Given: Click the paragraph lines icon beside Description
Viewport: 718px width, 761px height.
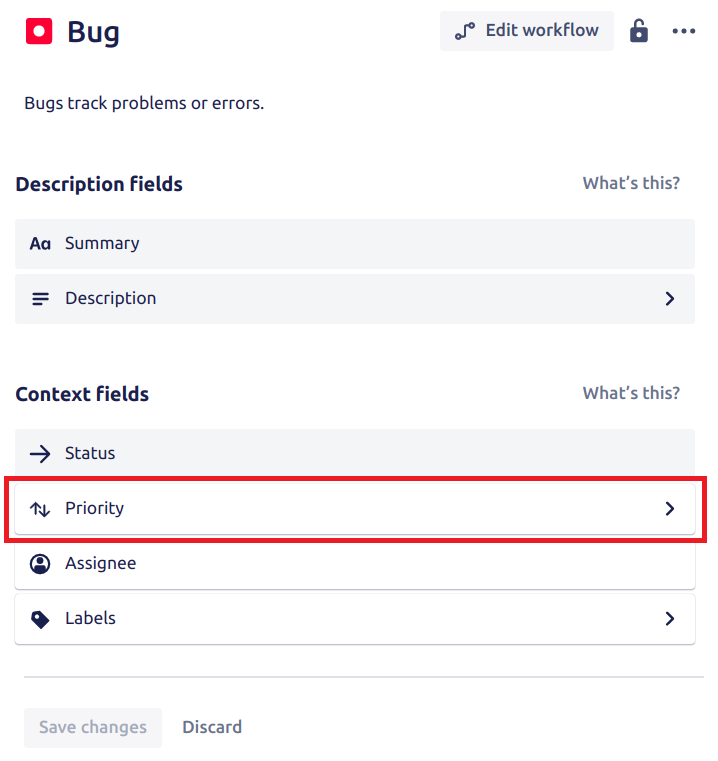Looking at the screenshot, I should [x=40, y=299].
